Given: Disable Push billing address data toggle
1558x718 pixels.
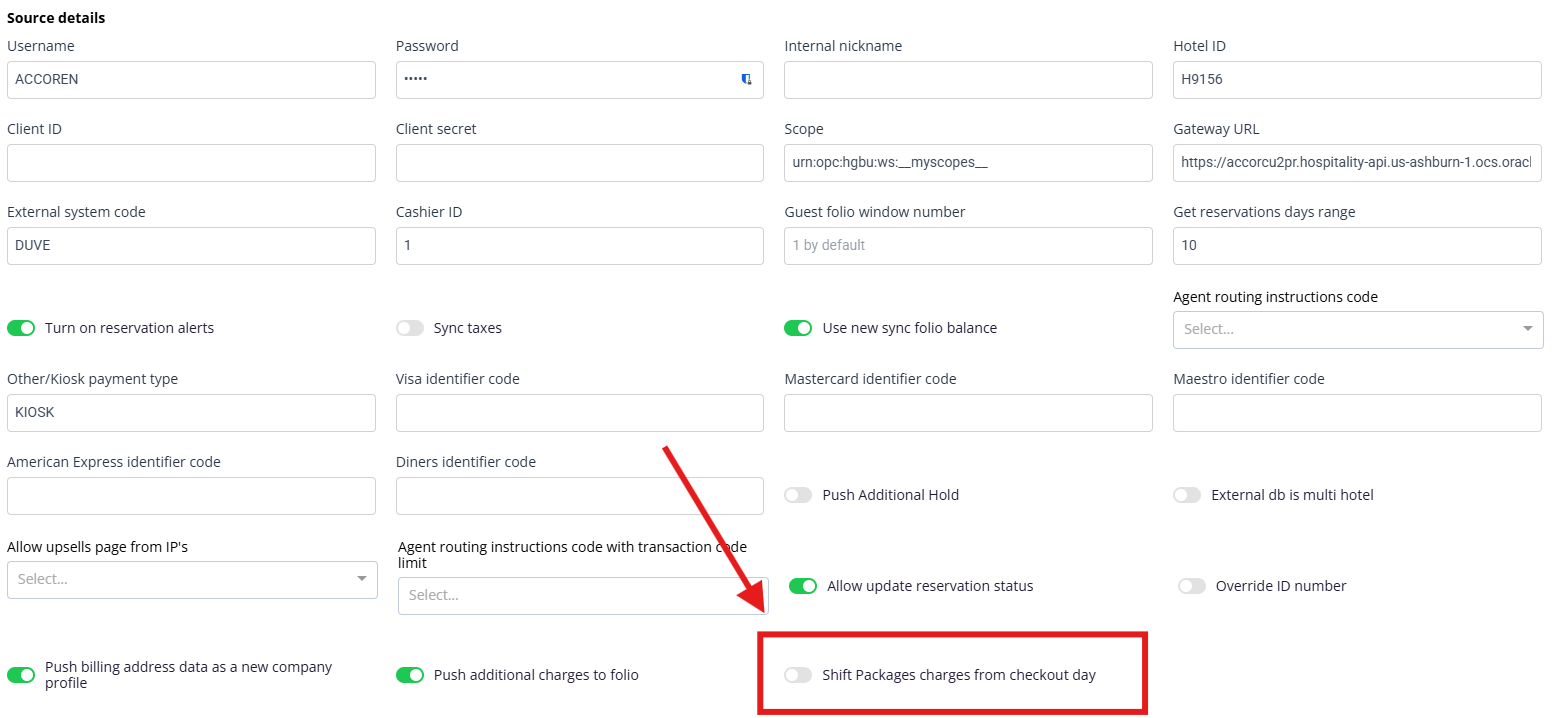Looking at the screenshot, I should pos(21,675).
